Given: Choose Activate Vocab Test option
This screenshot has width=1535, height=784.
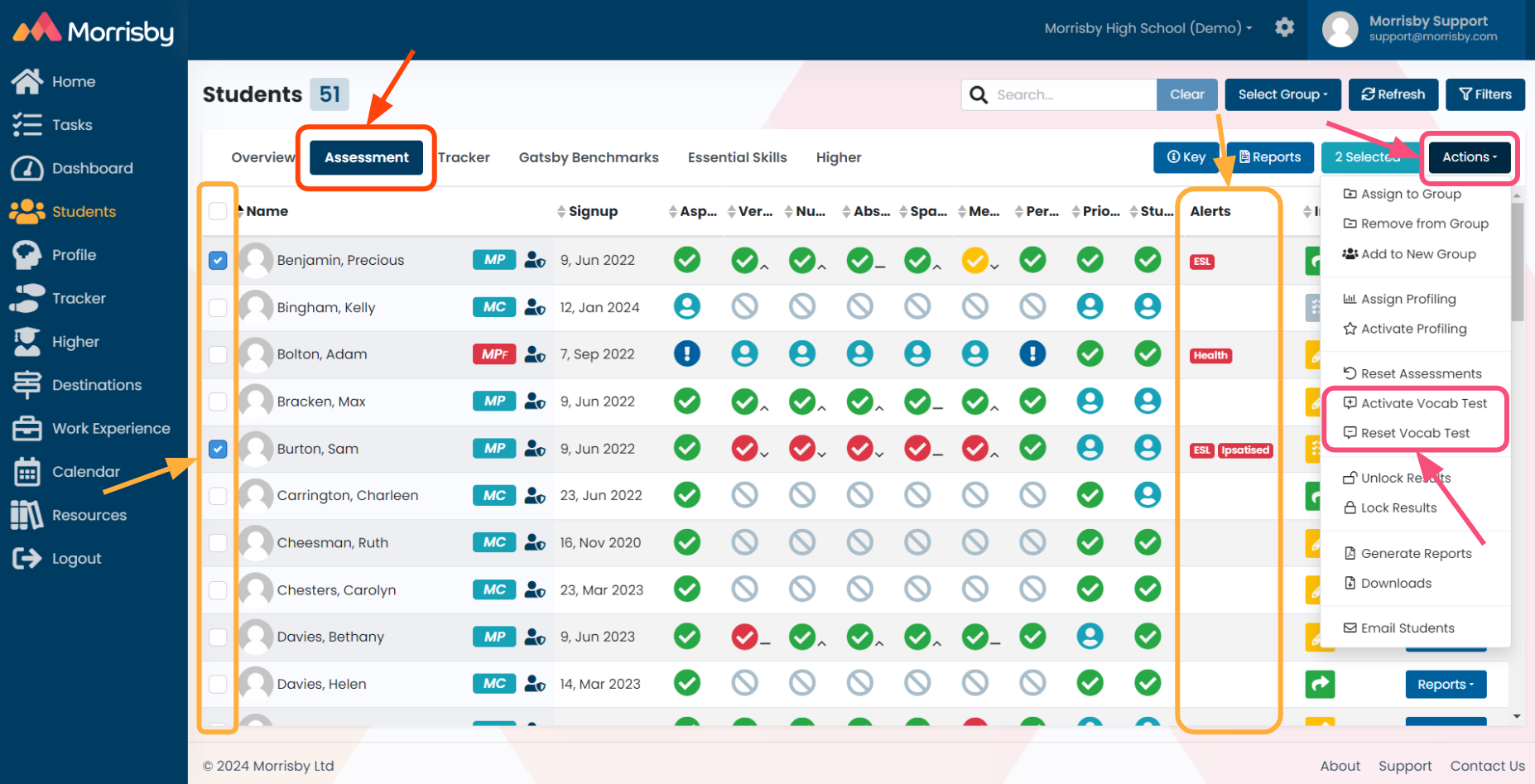Looking at the screenshot, I should click(1415, 403).
